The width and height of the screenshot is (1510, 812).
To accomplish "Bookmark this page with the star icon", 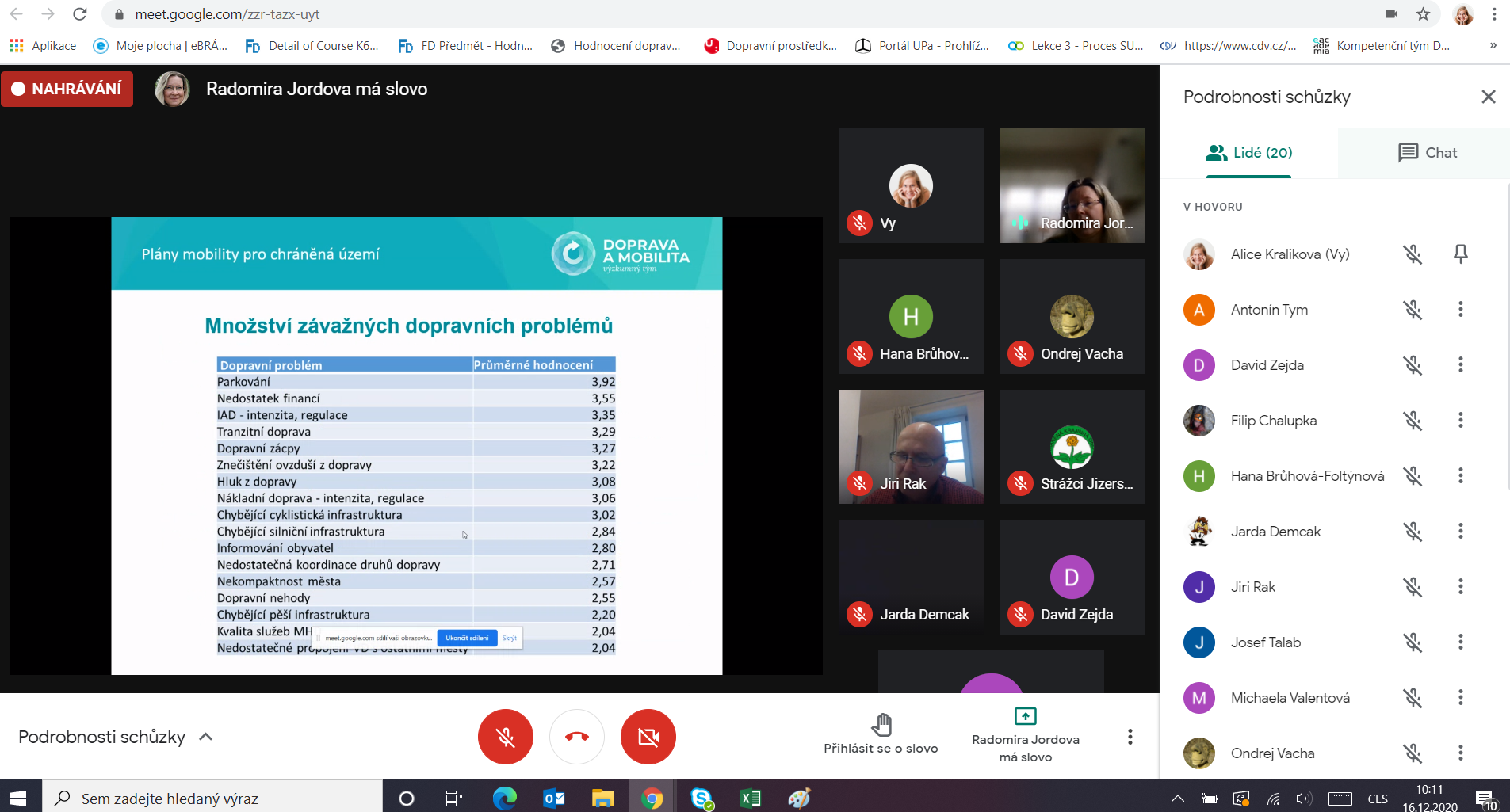I will [x=1424, y=14].
